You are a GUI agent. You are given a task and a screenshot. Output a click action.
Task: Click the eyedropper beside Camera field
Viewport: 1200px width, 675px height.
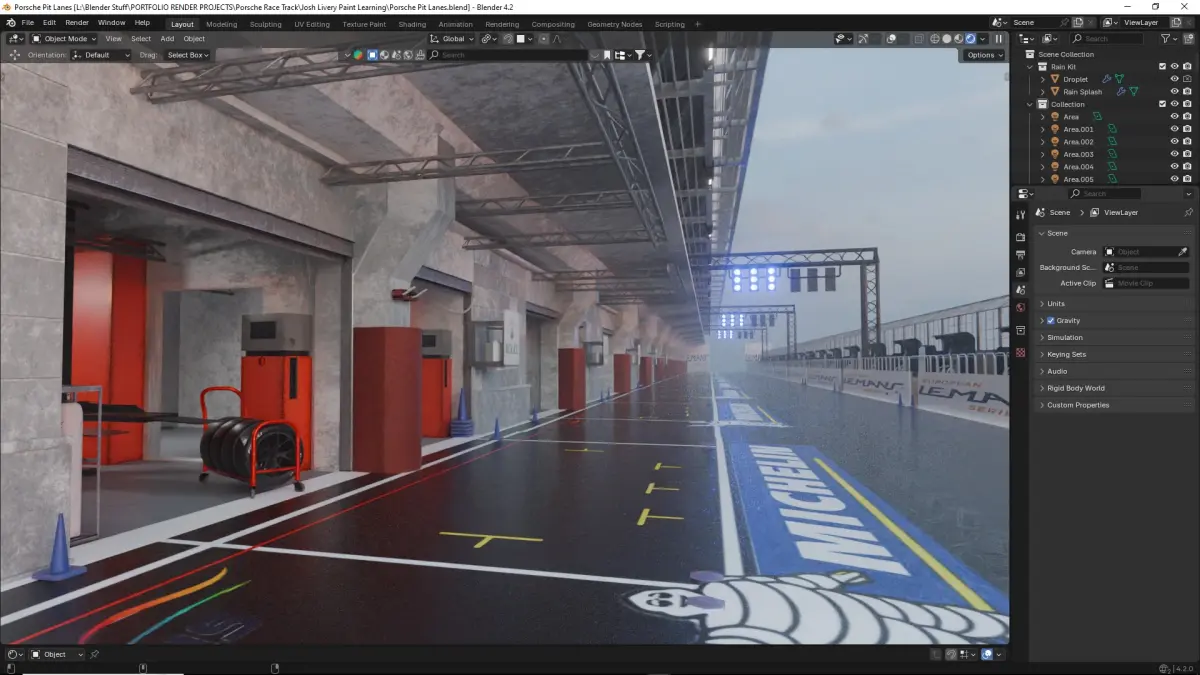[x=1183, y=252]
